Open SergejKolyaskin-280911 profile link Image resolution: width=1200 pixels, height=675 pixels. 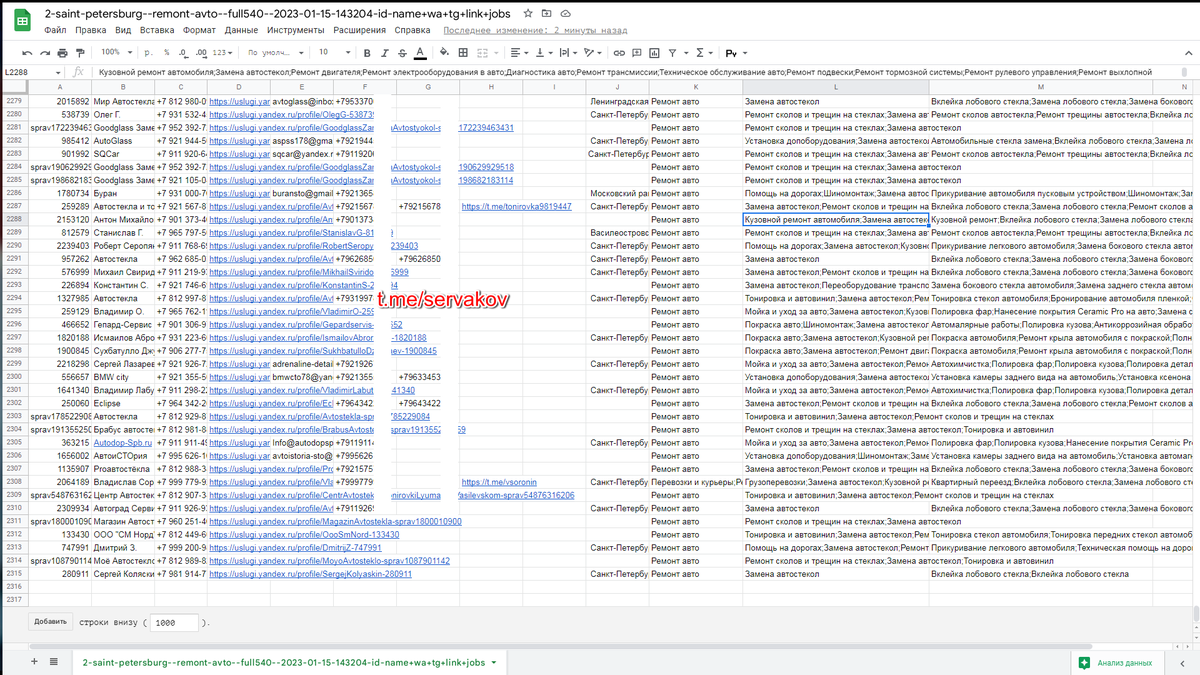tap(310, 574)
